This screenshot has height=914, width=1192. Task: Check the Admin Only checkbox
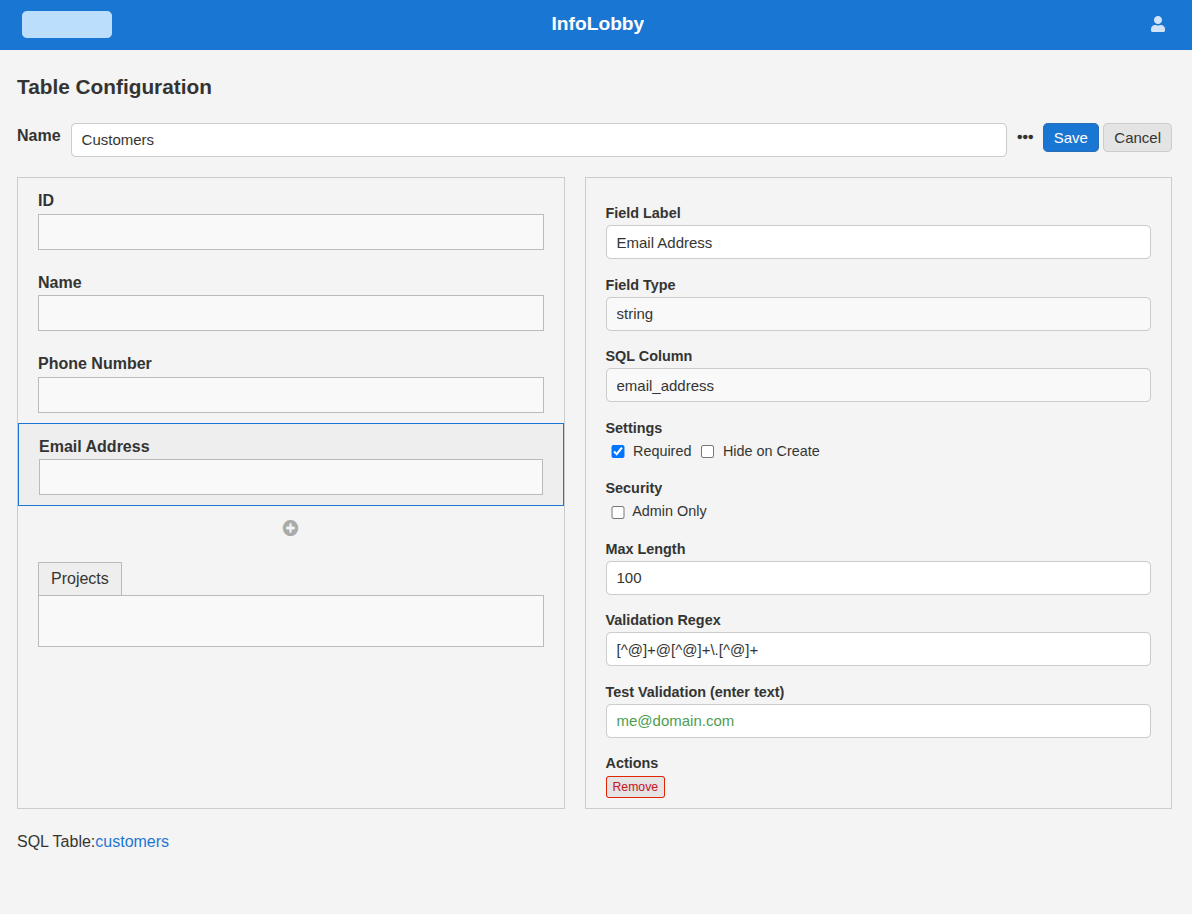pos(618,512)
